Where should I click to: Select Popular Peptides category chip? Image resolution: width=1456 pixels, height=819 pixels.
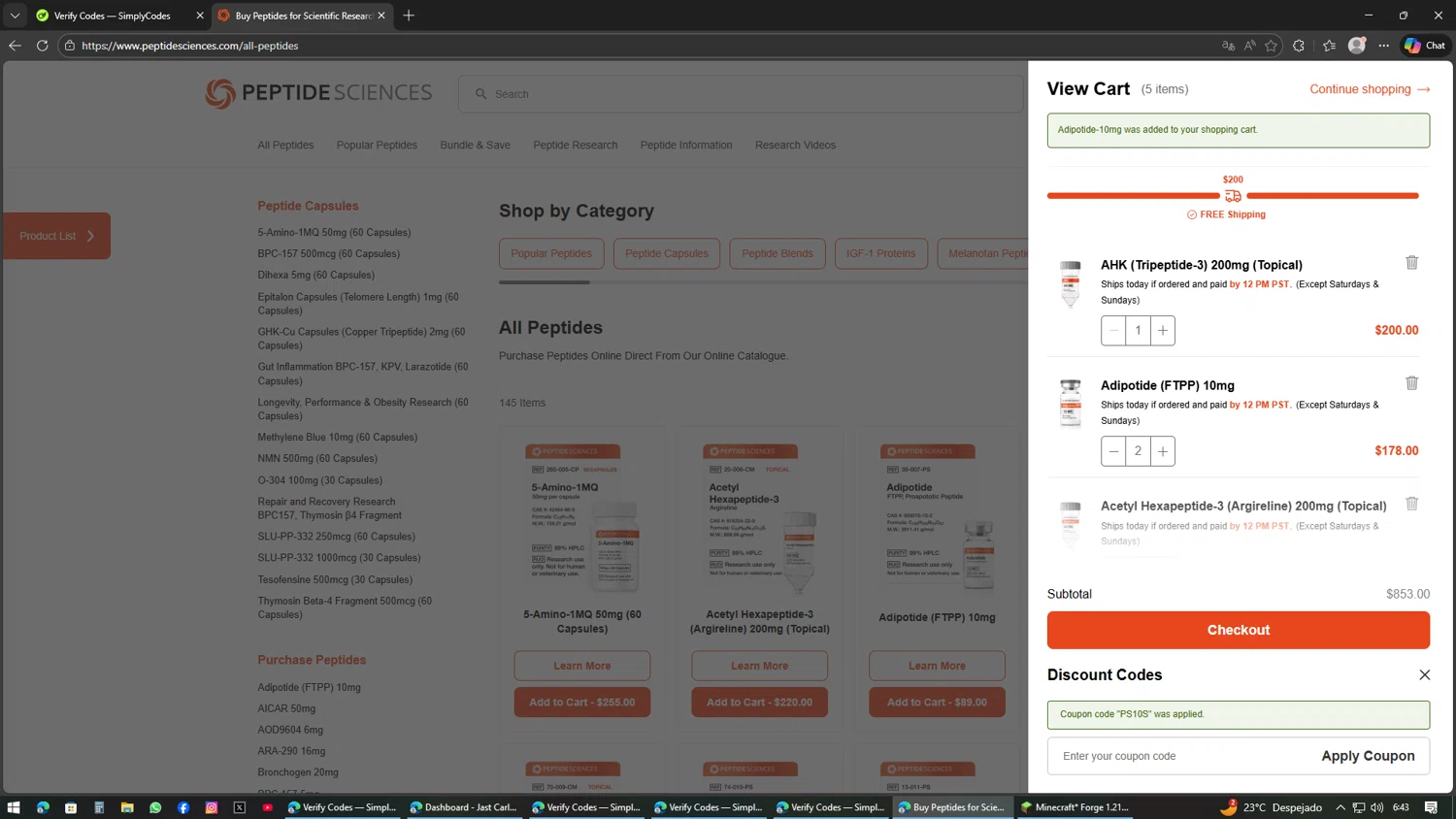click(551, 253)
